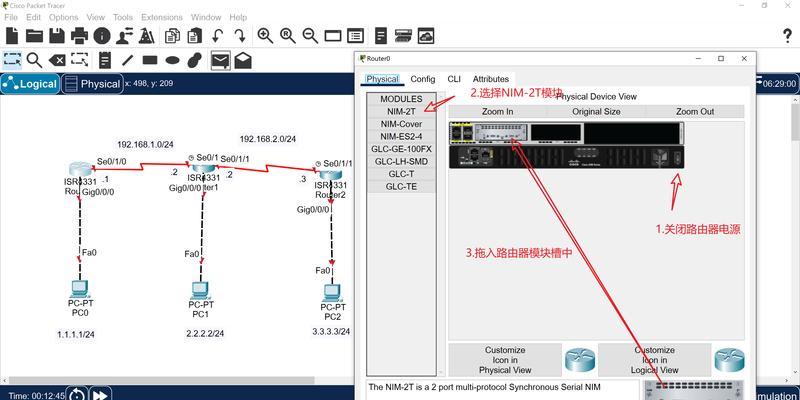Click the New file icon

point(12,36)
